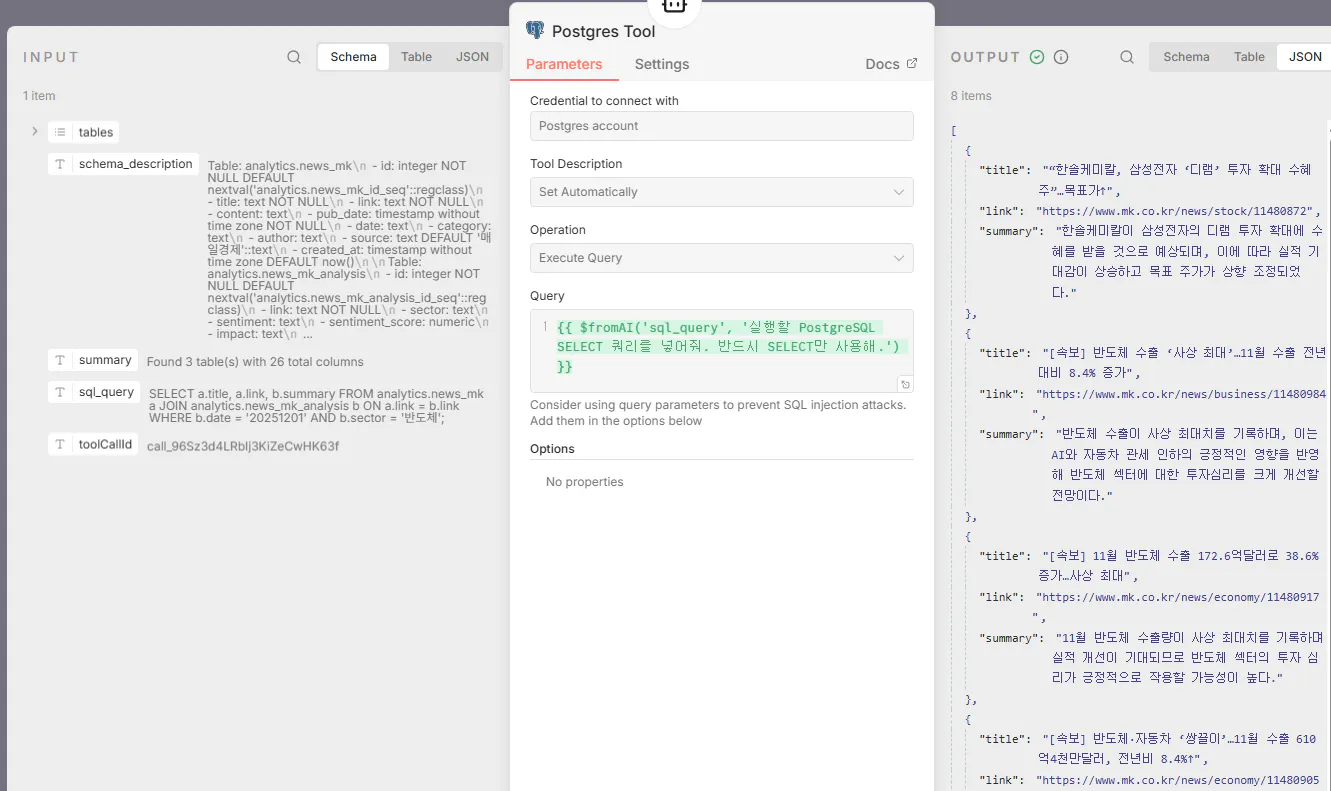Click the text-type icon on schema_description
Image resolution: width=1331 pixels, height=791 pixels.
[x=60, y=164]
